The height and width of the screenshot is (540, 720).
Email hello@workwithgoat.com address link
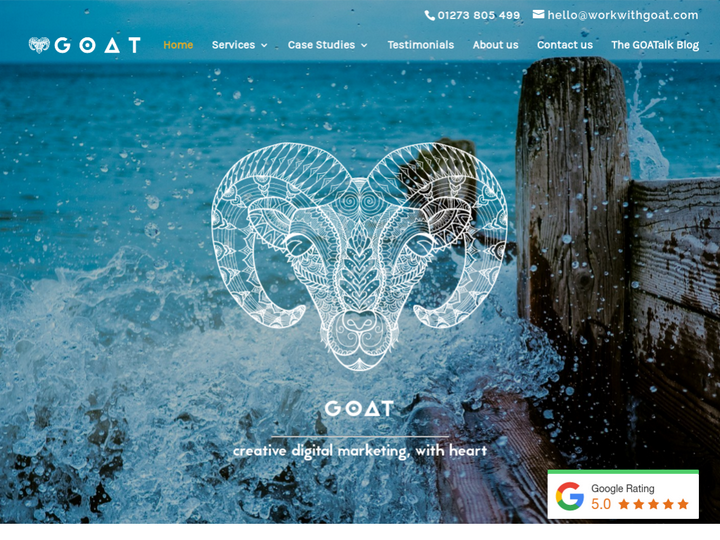point(623,15)
